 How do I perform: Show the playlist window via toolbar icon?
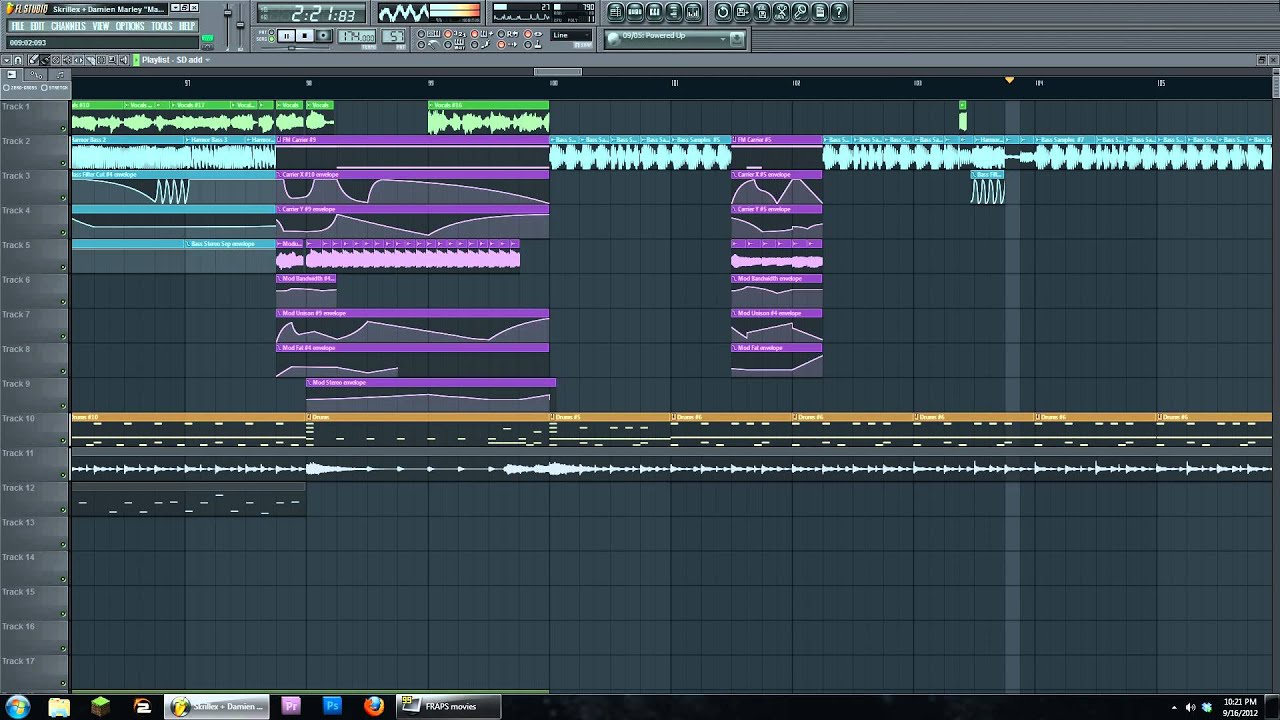pos(616,12)
